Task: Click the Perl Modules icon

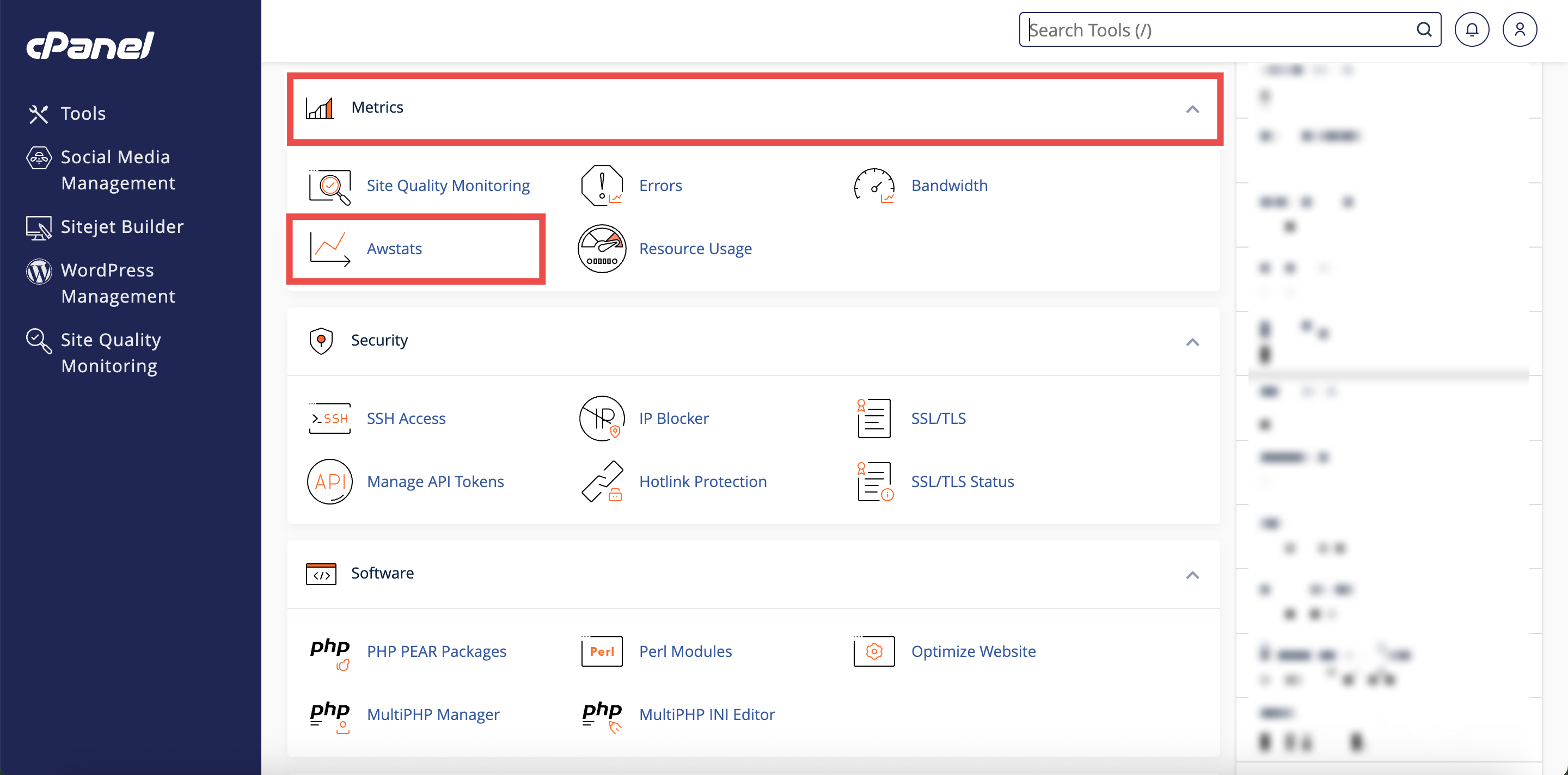Action: click(x=602, y=651)
